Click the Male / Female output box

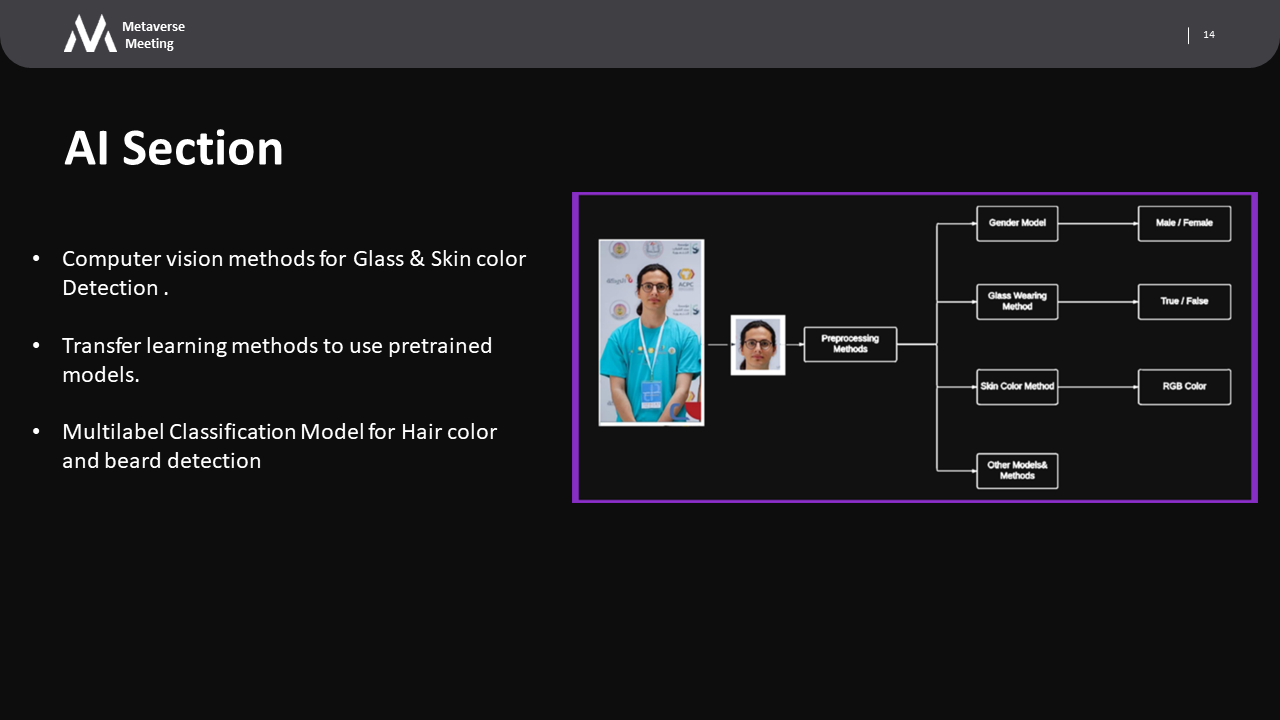point(1184,223)
